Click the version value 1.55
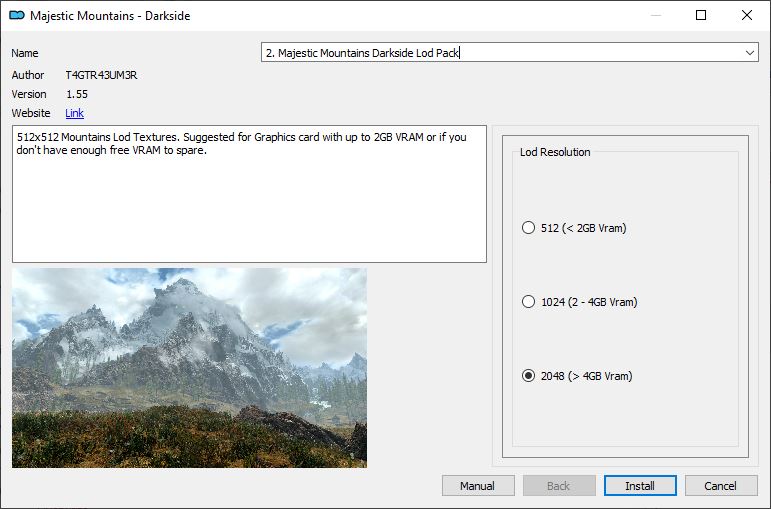This screenshot has width=771, height=509. tap(77, 94)
